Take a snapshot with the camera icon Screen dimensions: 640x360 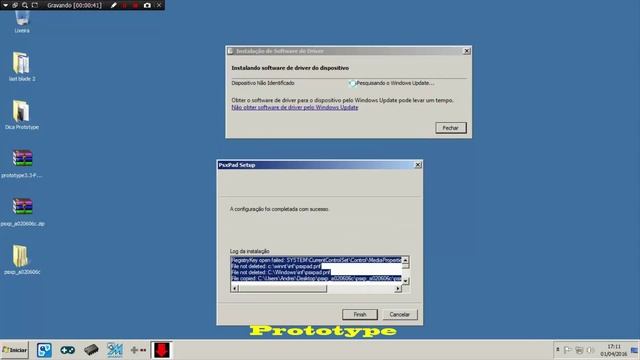click(147, 5)
